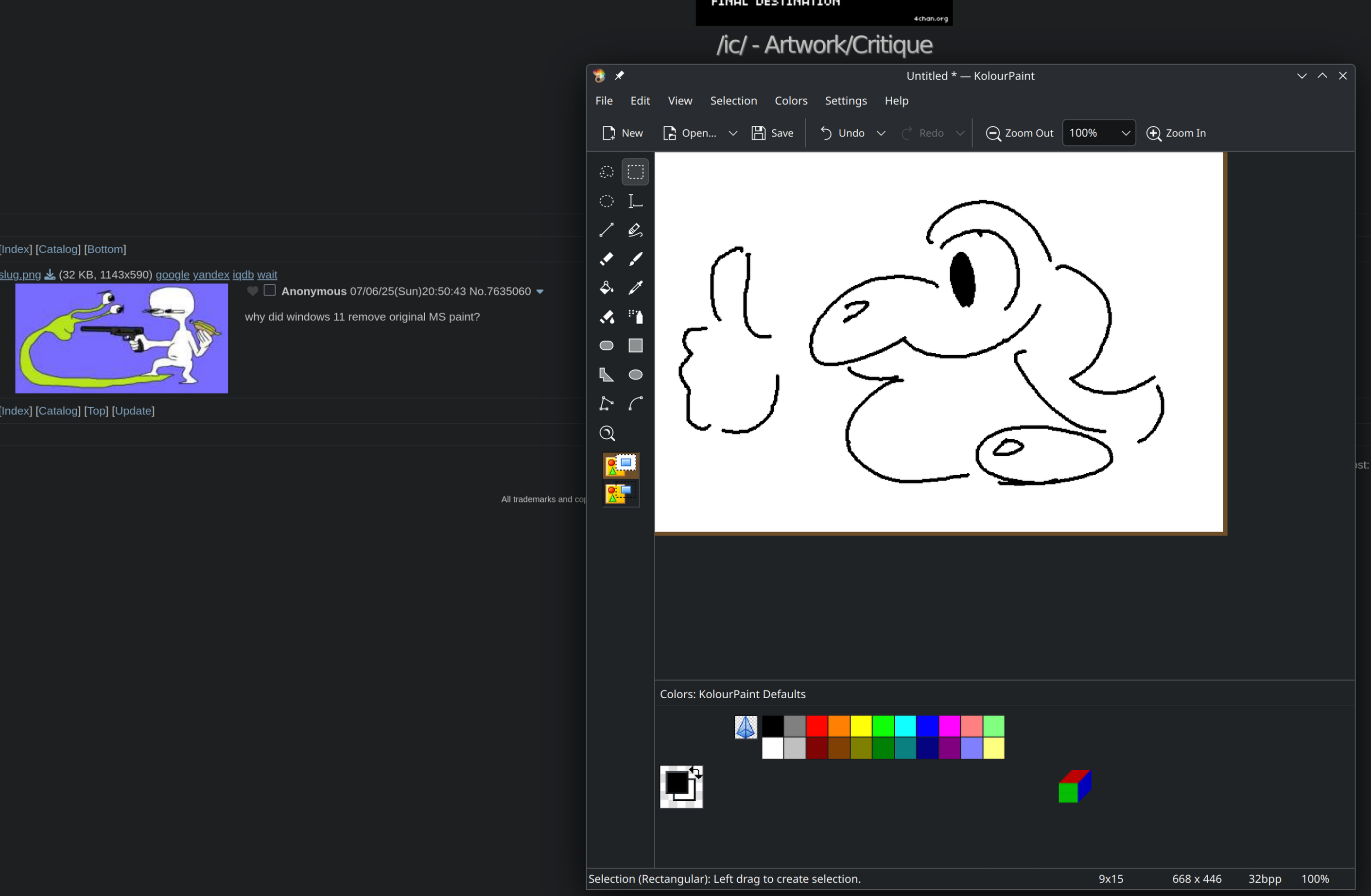Pick the magenta palette swatch
Viewport: 1371px width, 896px height.
(949, 726)
